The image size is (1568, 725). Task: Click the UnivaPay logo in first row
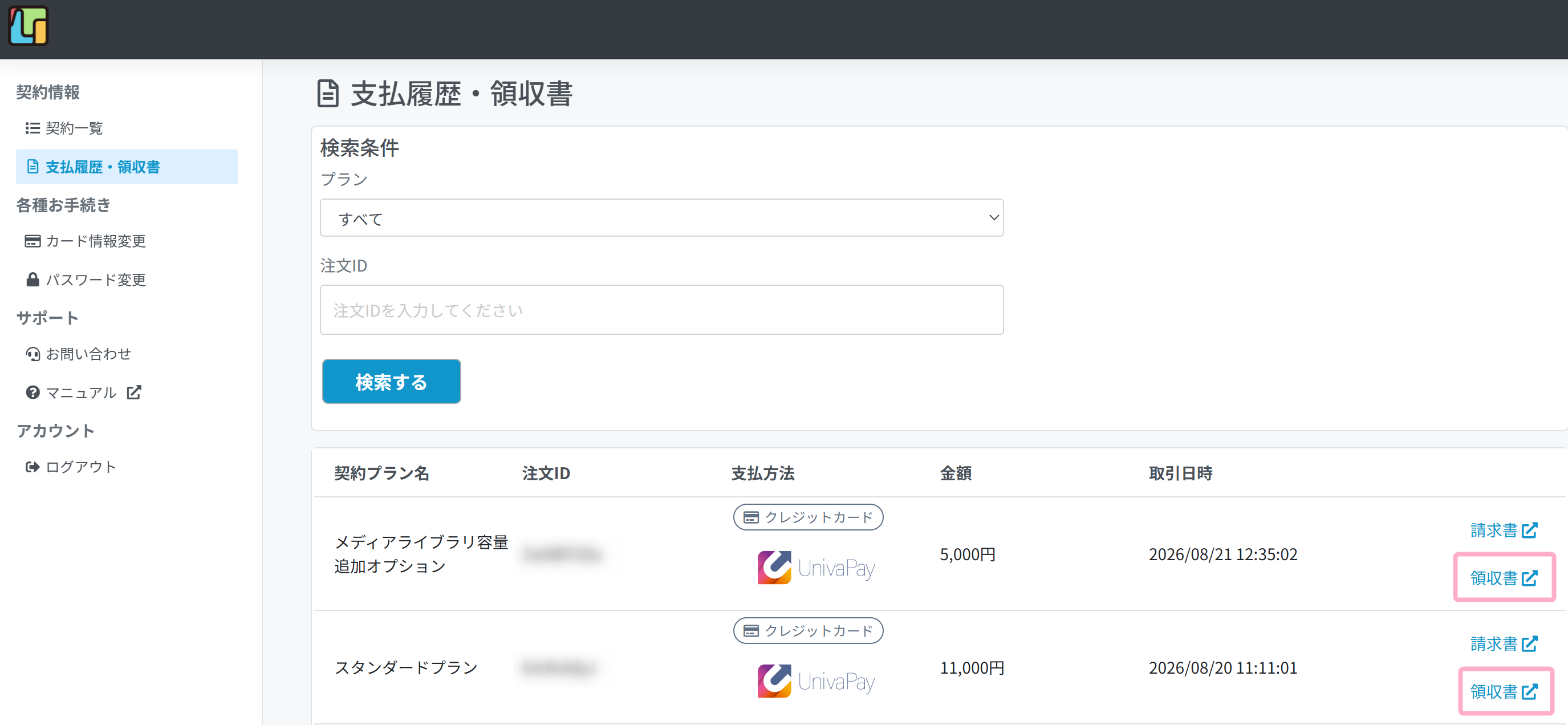click(x=816, y=568)
